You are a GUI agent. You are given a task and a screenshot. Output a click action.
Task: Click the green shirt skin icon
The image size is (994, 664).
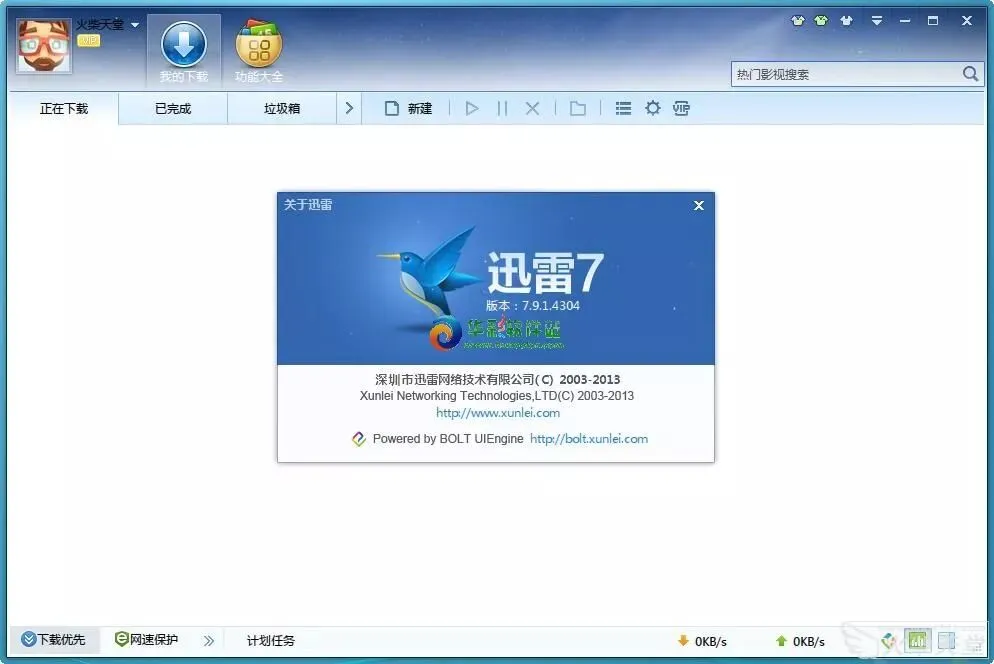[822, 21]
